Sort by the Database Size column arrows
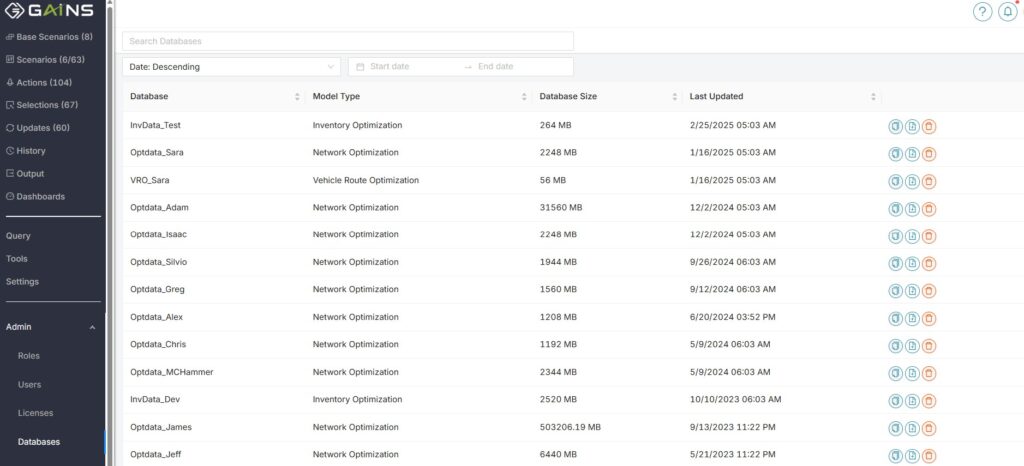1024x466 pixels. (x=675, y=97)
